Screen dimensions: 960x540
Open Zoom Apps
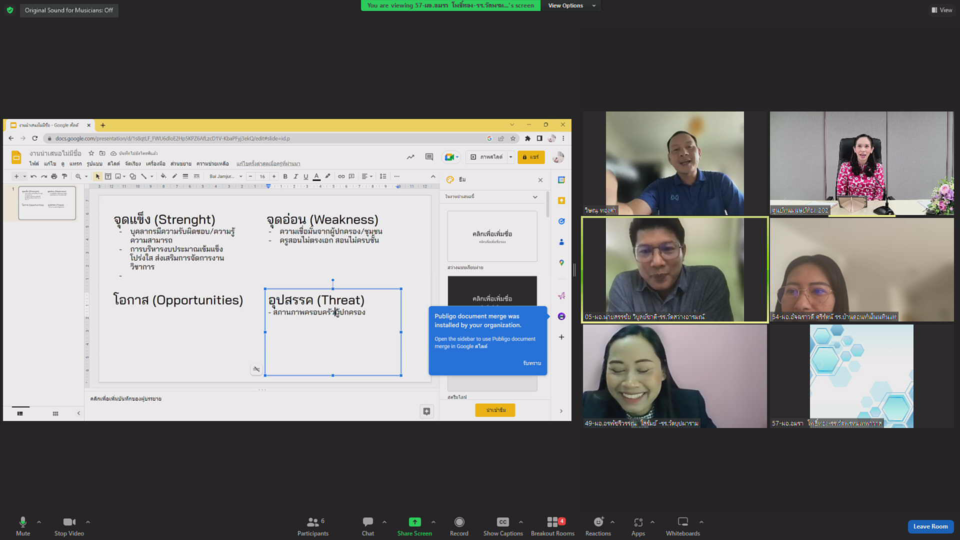(638, 526)
